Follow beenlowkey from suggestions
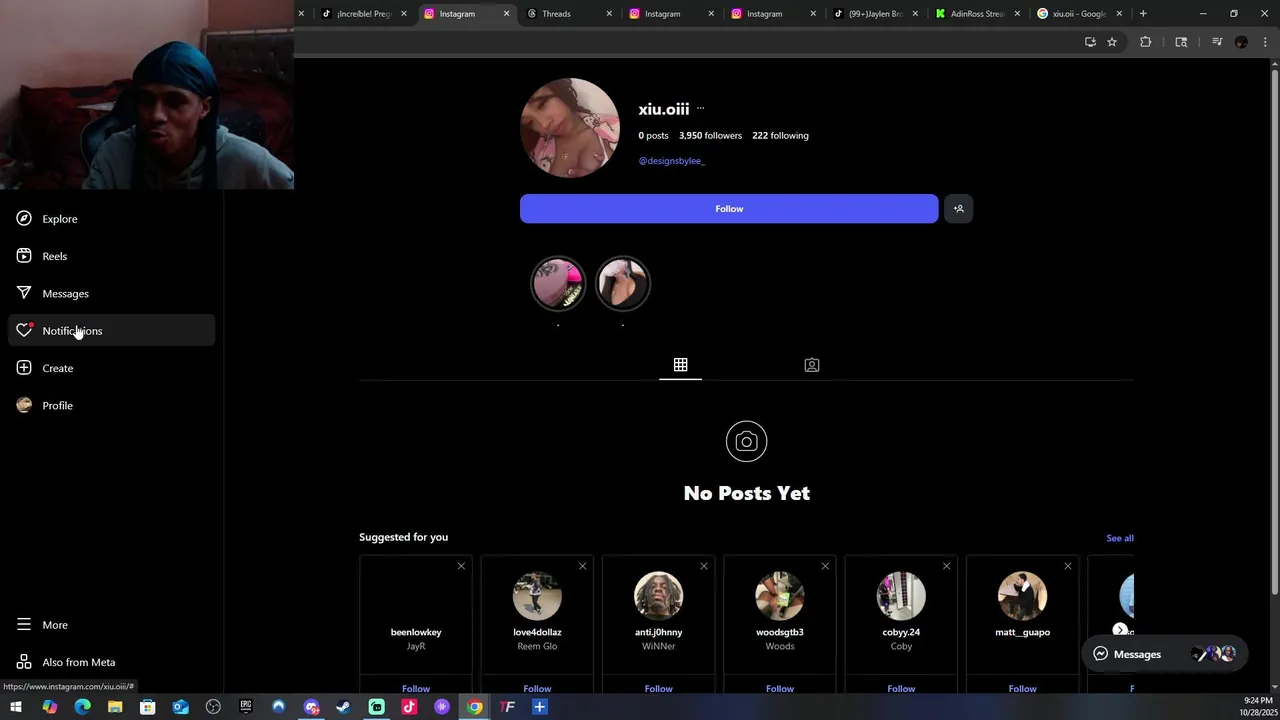1280x720 pixels. [416, 688]
